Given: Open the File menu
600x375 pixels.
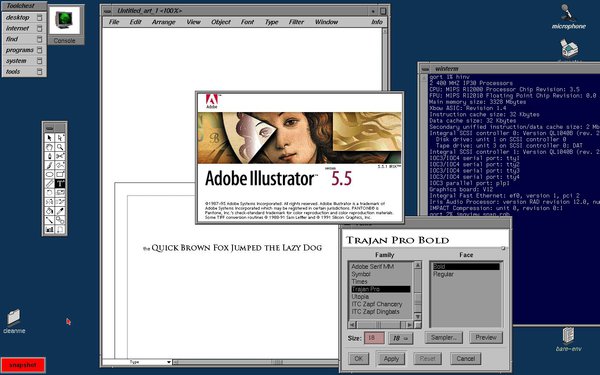Looking at the screenshot, I should 114,22.
